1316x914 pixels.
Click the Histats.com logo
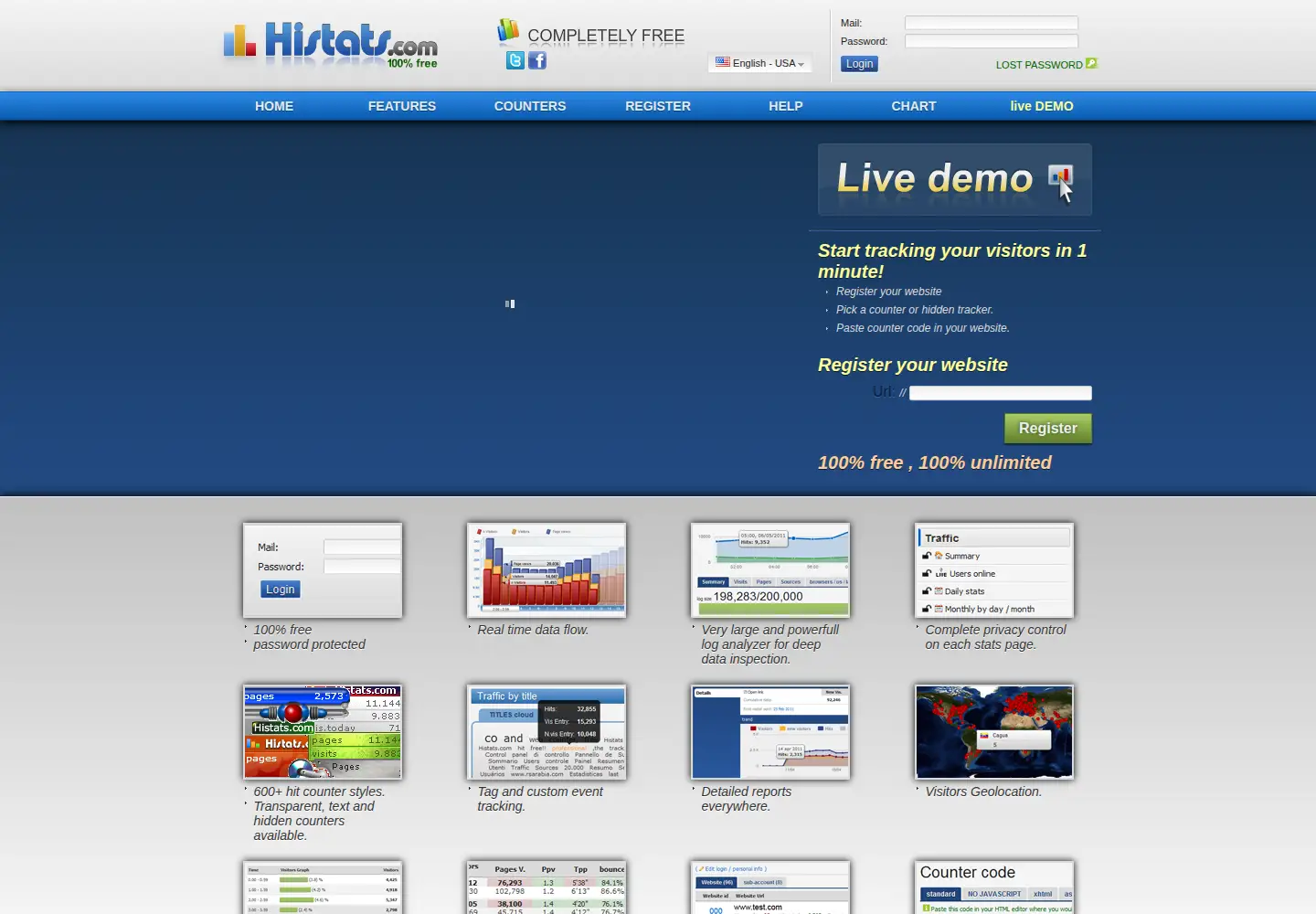pos(331,45)
